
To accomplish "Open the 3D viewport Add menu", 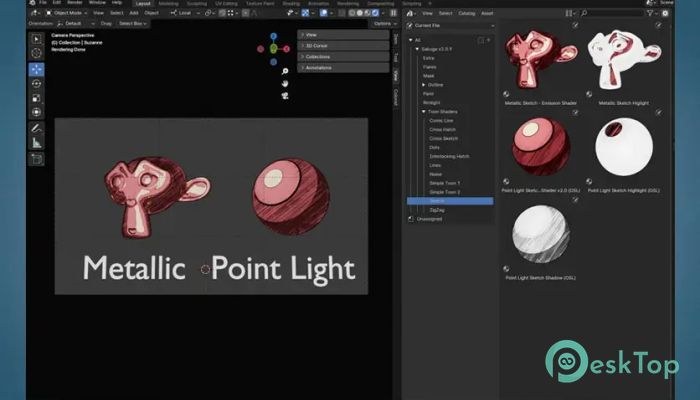I will coord(133,13).
